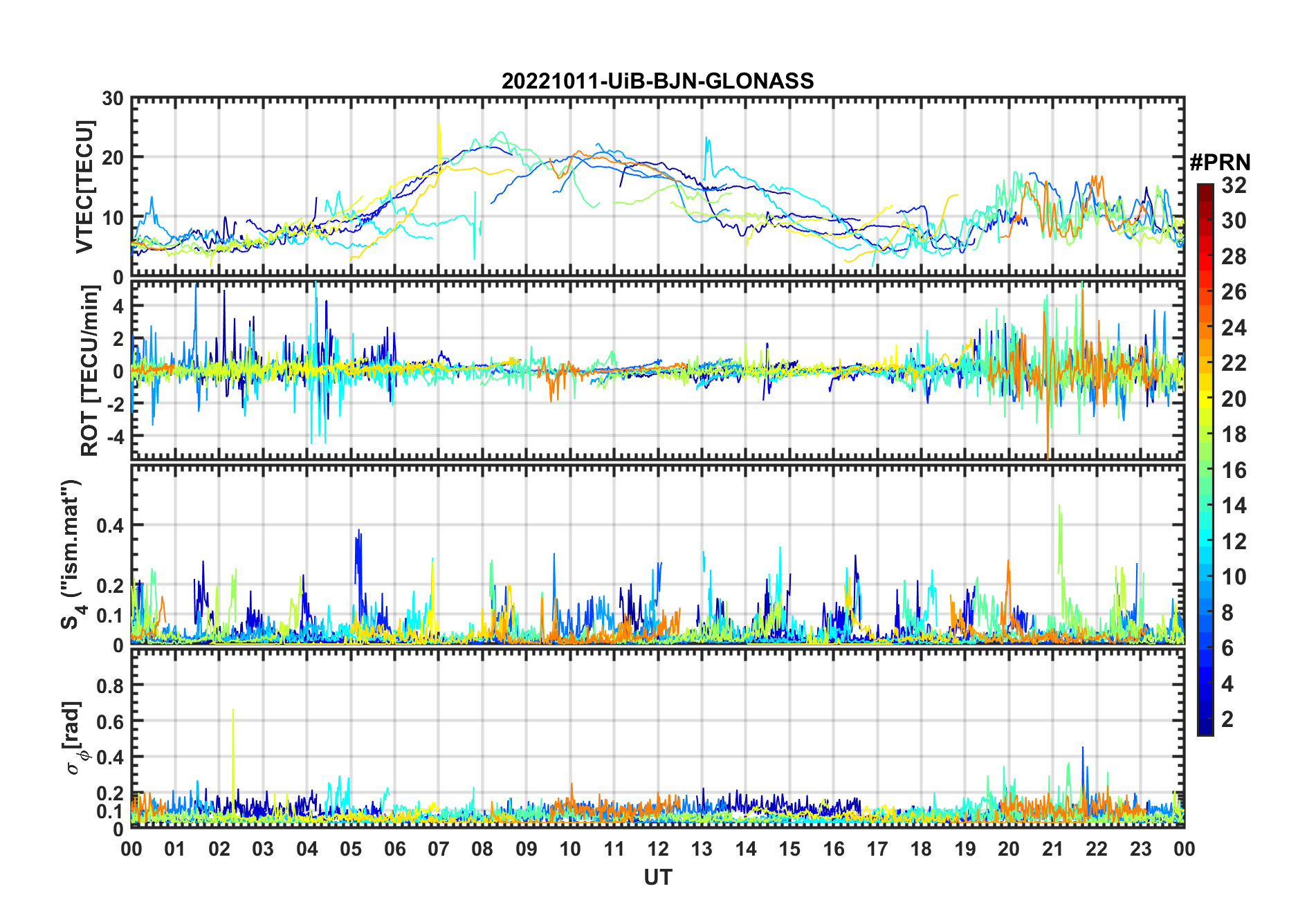Select colorbar tick label 16

1234,470
